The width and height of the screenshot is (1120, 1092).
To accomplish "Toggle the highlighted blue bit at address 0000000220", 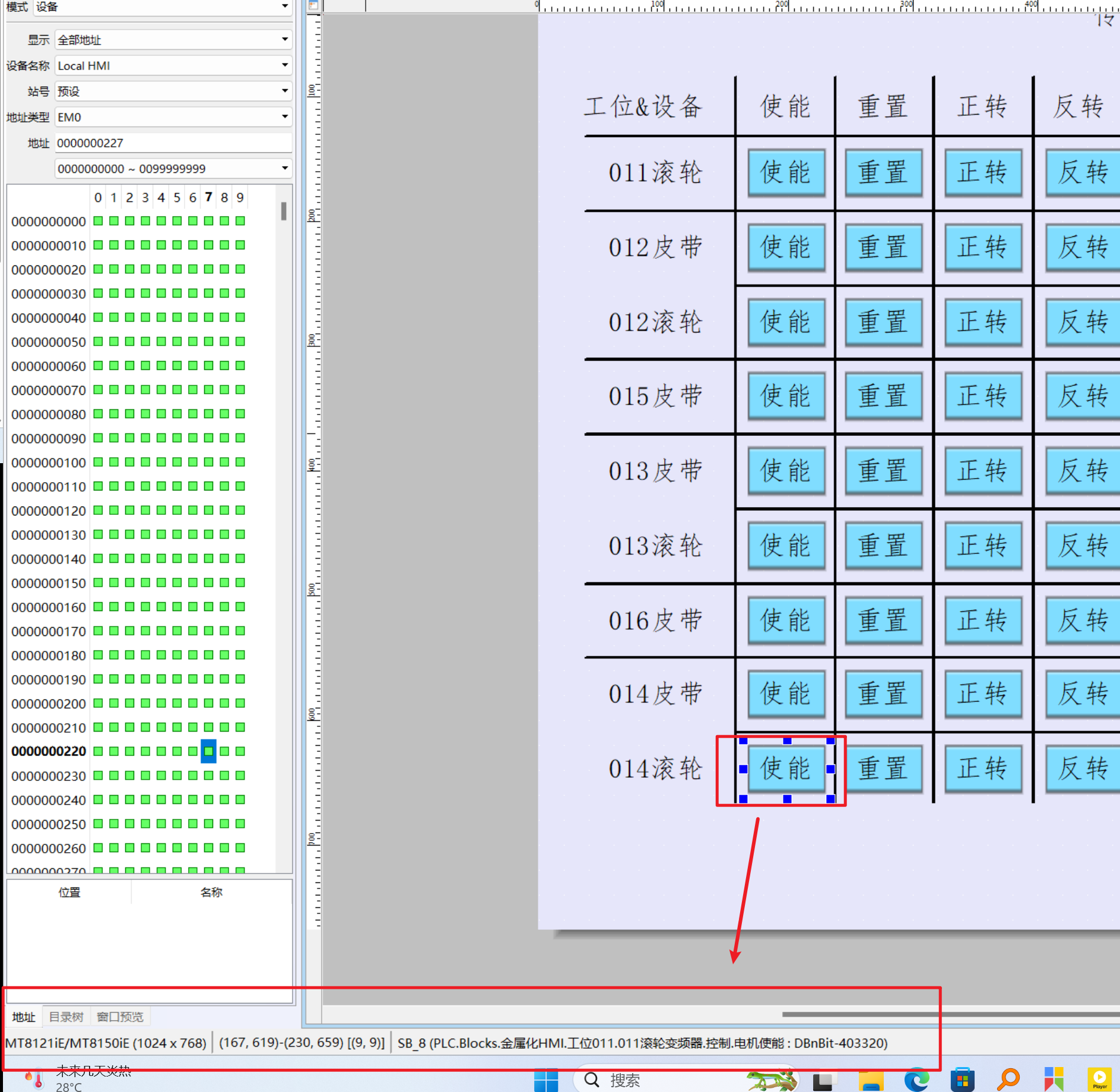I will [208, 752].
